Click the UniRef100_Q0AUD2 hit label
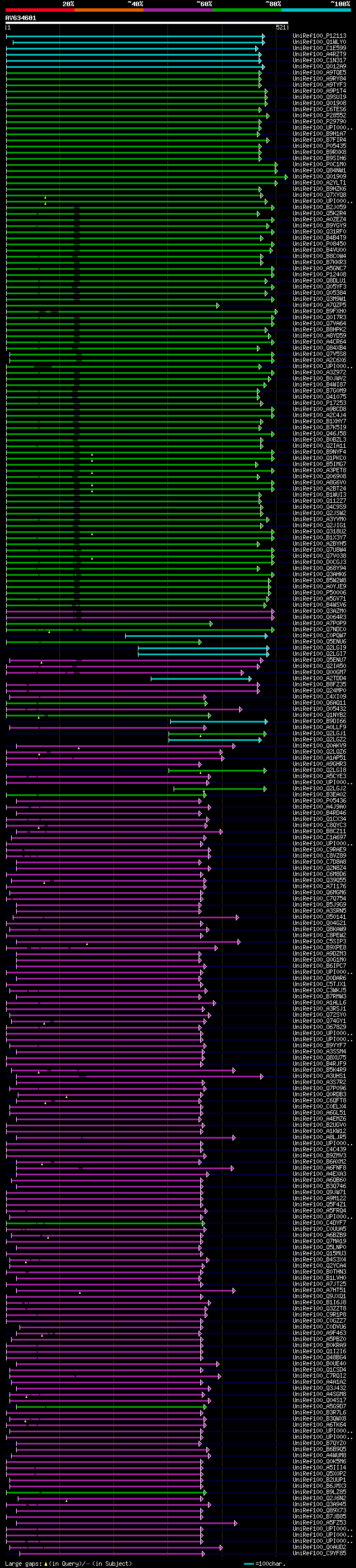The image size is (356, 1568). (319, 1547)
